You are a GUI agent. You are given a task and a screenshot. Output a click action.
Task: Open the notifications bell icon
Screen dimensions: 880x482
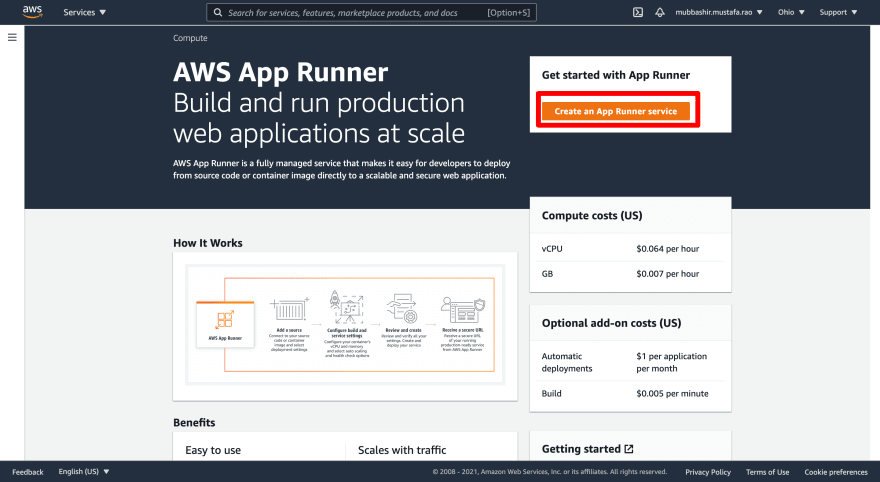(660, 12)
